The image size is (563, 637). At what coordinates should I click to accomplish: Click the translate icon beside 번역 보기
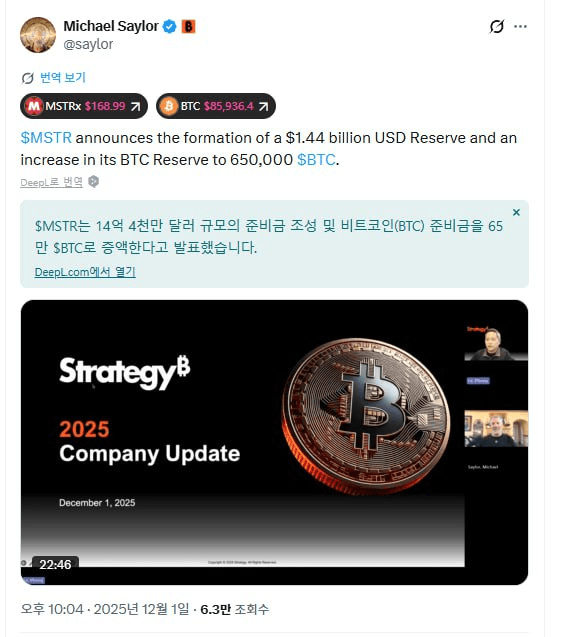tap(27, 78)
